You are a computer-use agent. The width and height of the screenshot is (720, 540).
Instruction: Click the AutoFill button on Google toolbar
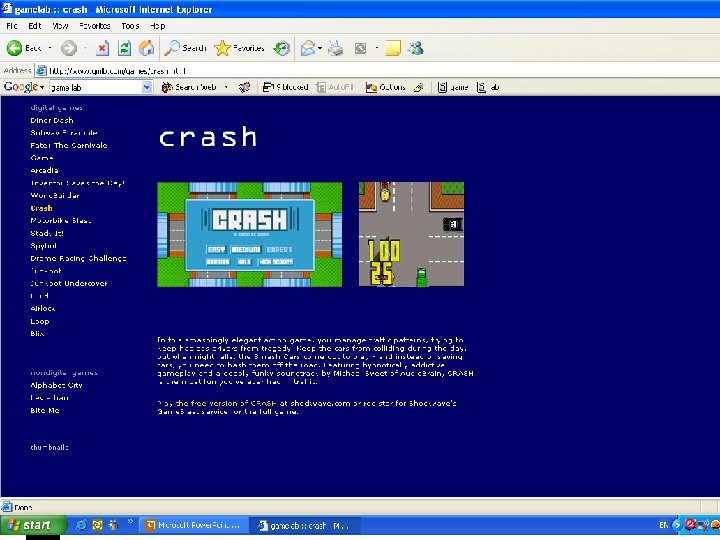[x=335, y=87]
